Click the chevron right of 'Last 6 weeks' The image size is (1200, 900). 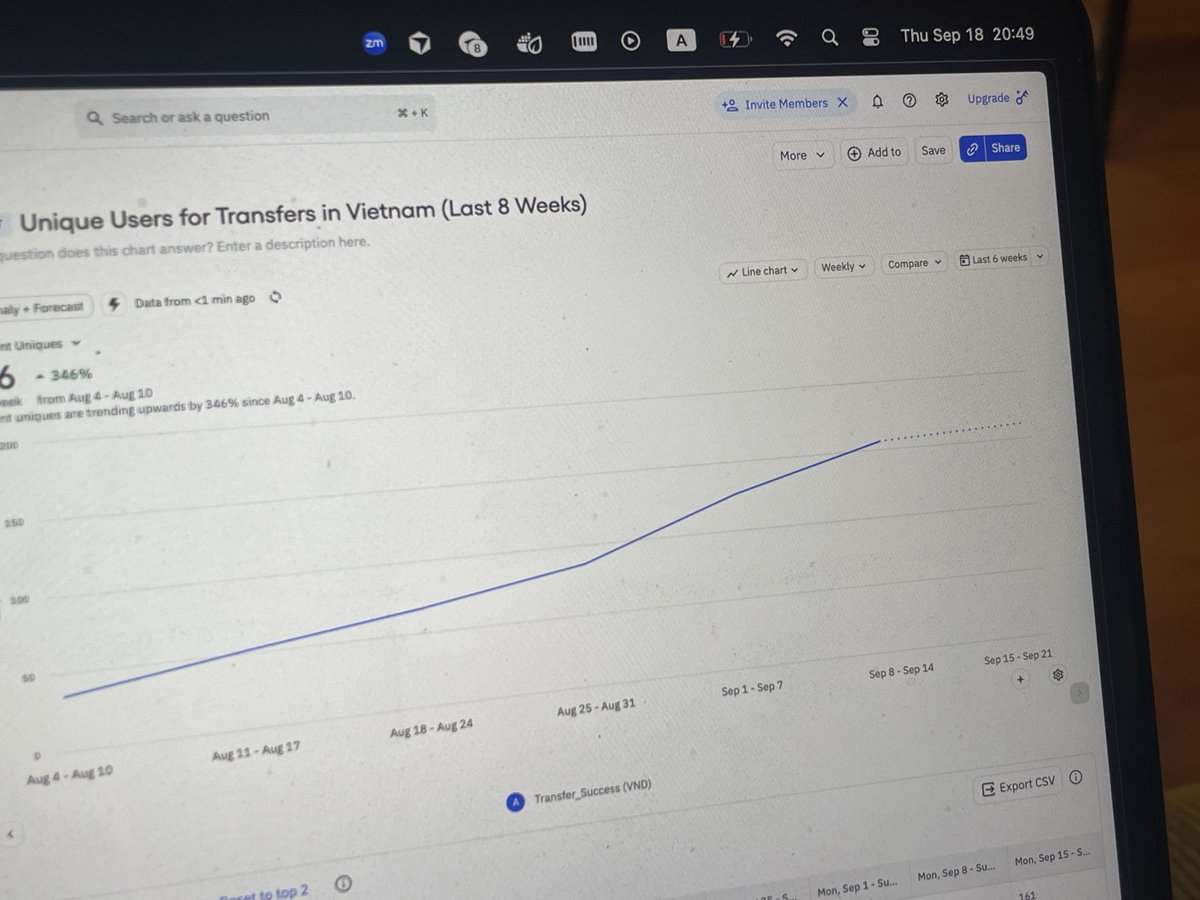1039,256
